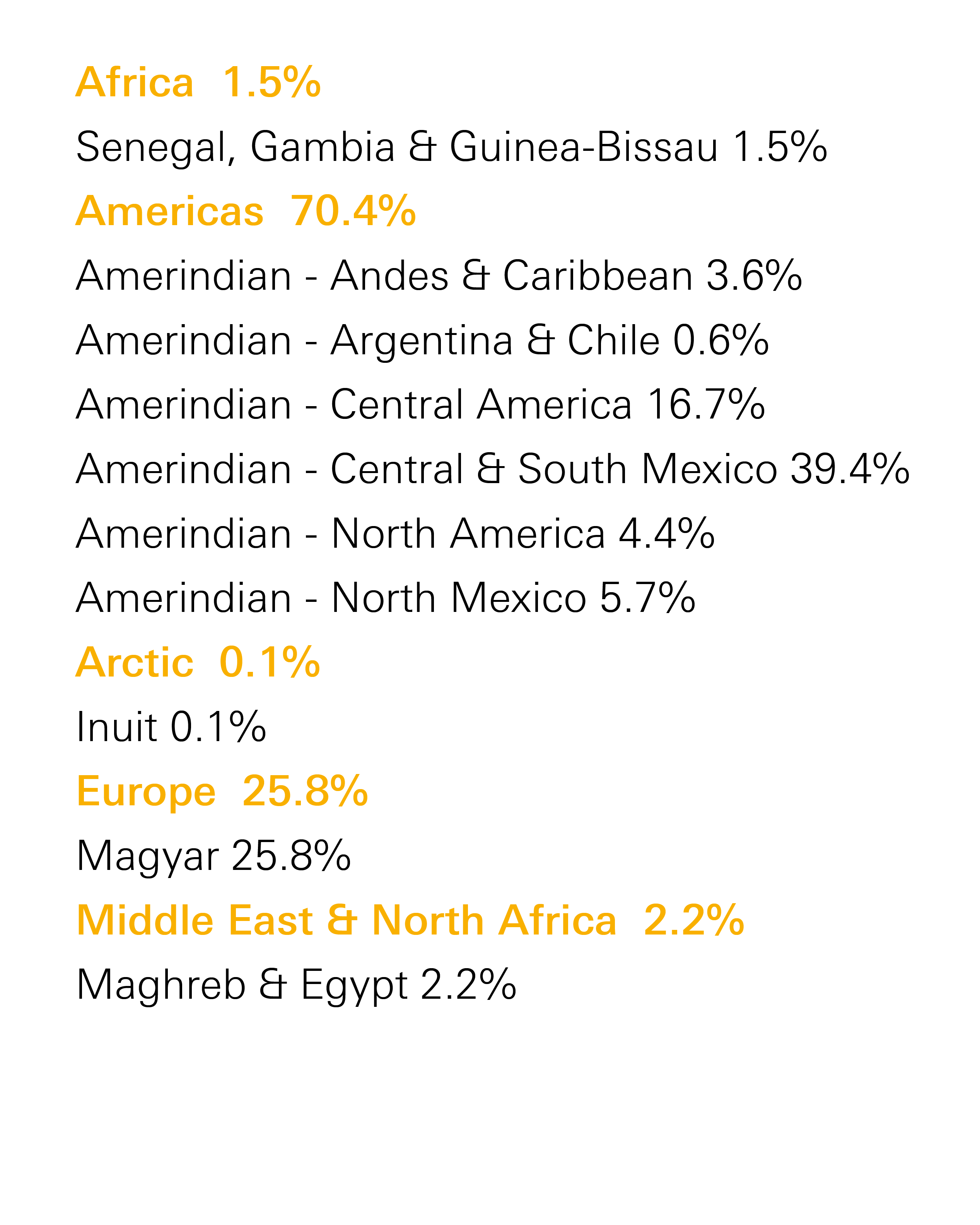Click the word Caribbean in Andes line
This screenshot has height=1225, width=980.
click(x=598, y=276)
